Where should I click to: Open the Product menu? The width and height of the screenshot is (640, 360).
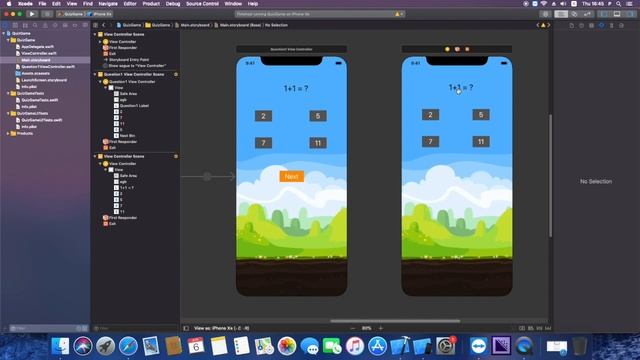click(151, 4)
